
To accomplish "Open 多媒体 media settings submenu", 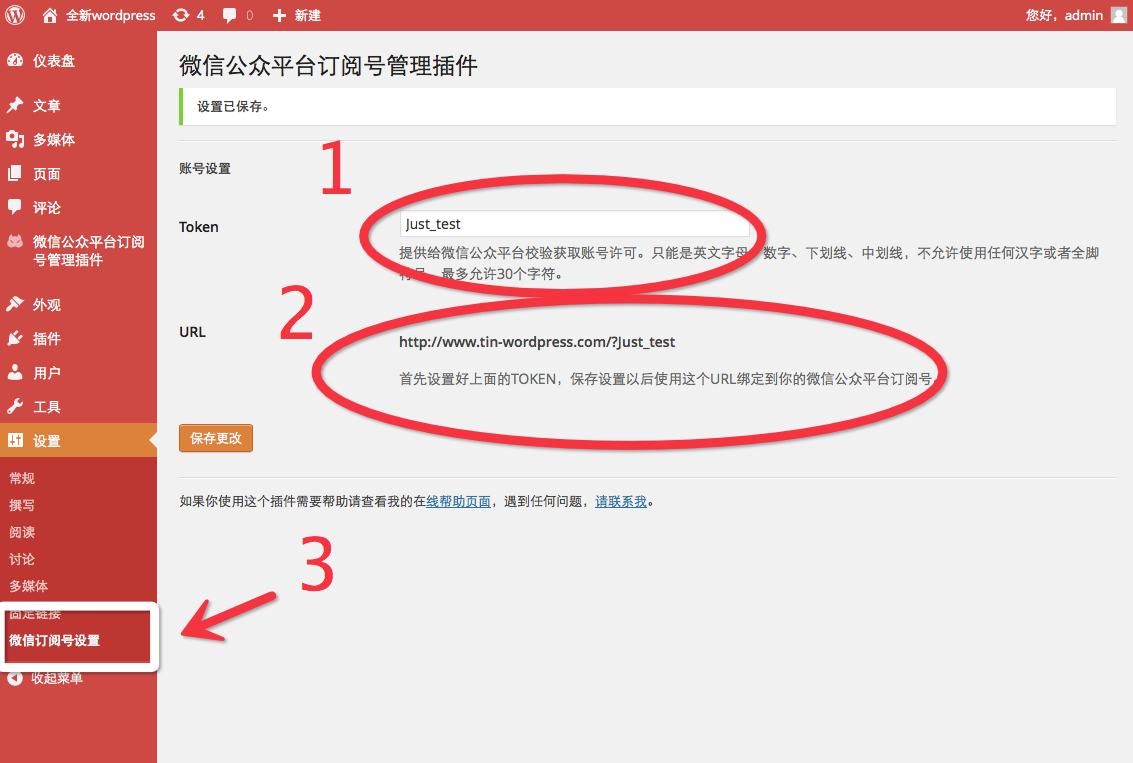I will coord(29,586).
